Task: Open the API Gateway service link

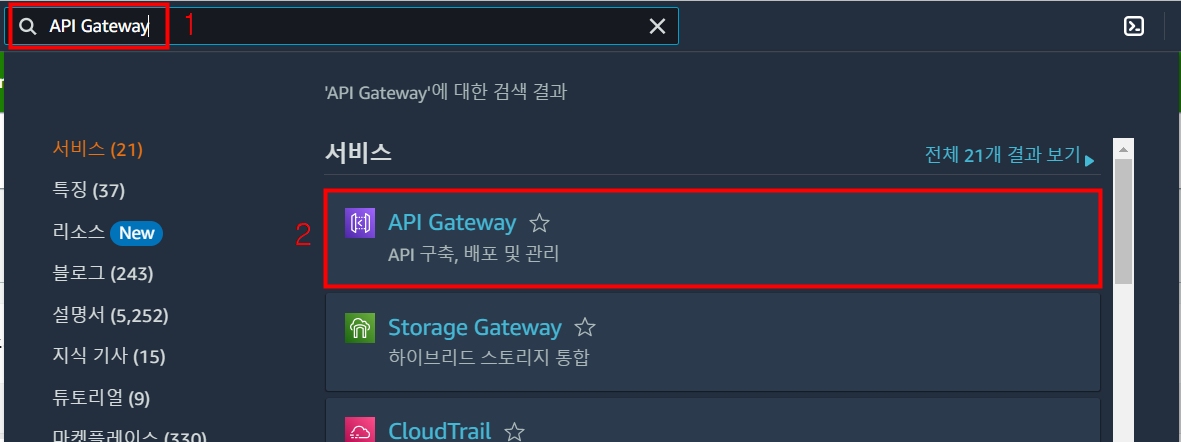Action: (x=452, y=222)
